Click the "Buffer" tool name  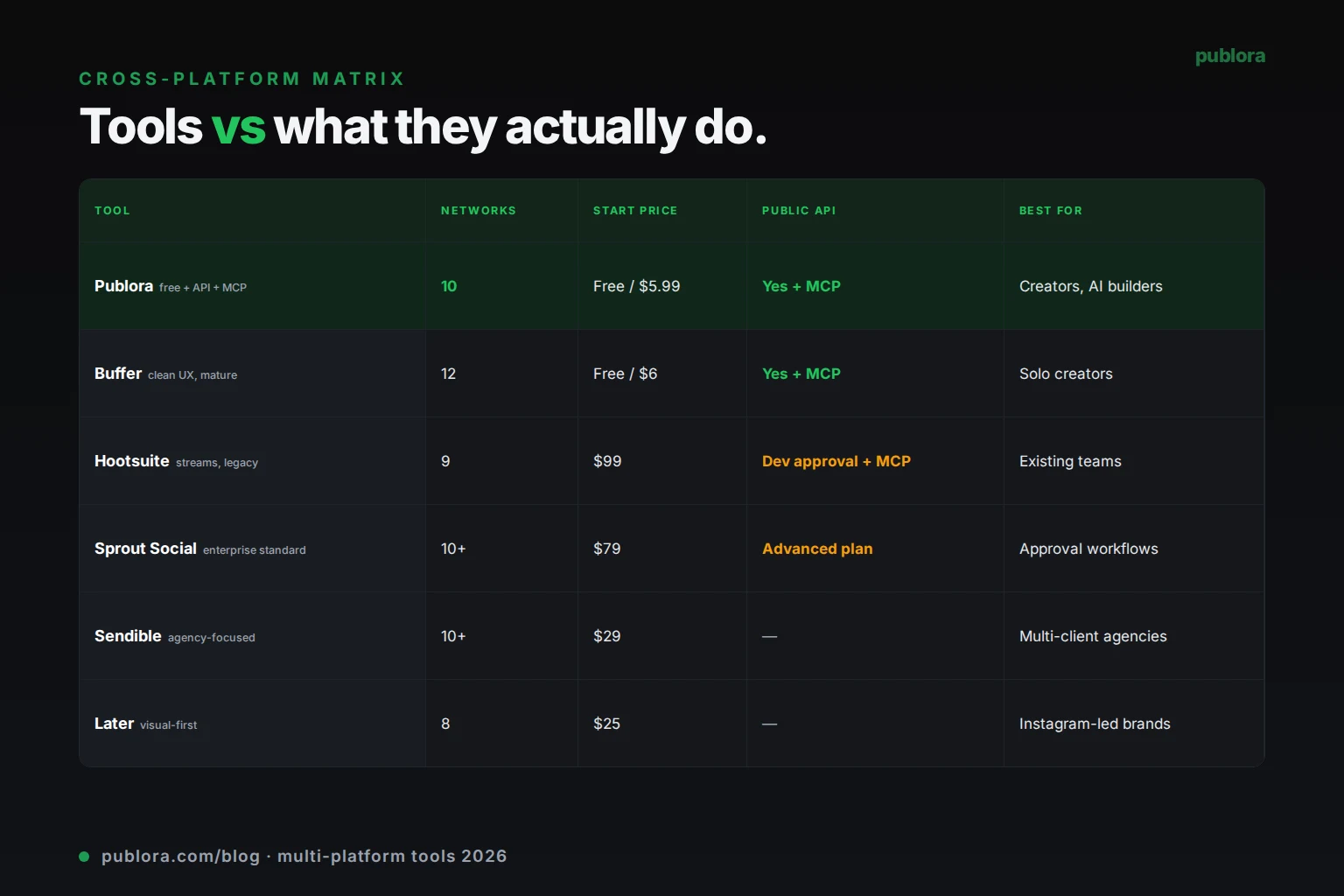[x=118, y=374]
